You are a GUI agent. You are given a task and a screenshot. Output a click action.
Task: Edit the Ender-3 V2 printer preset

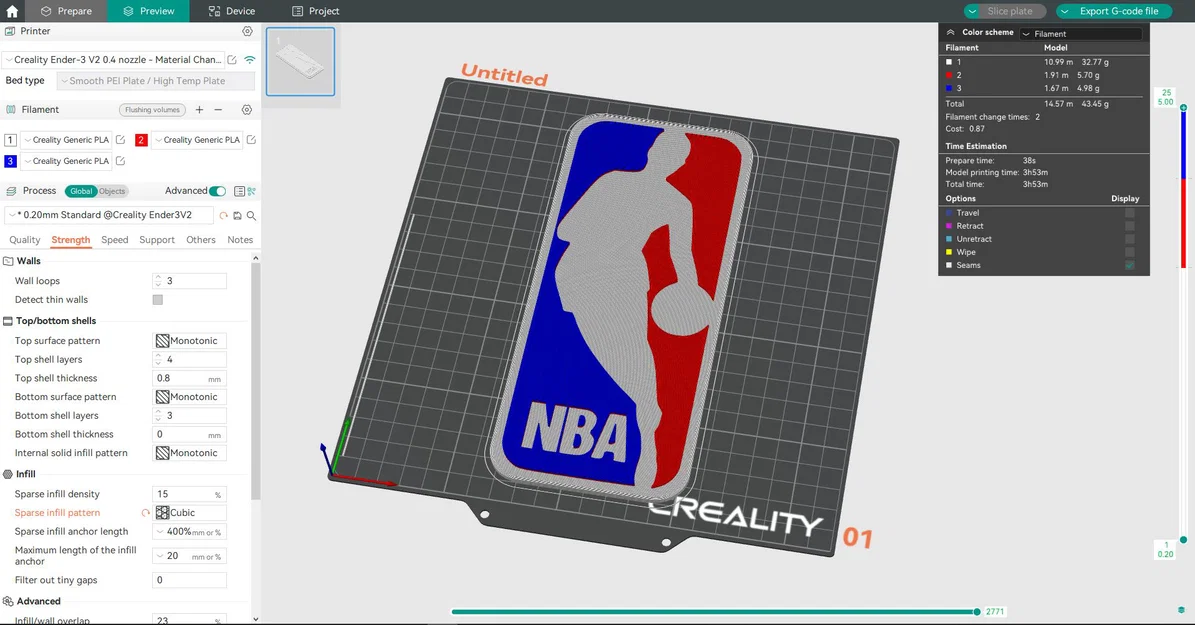pyautogui.click(x=232, y=59)
